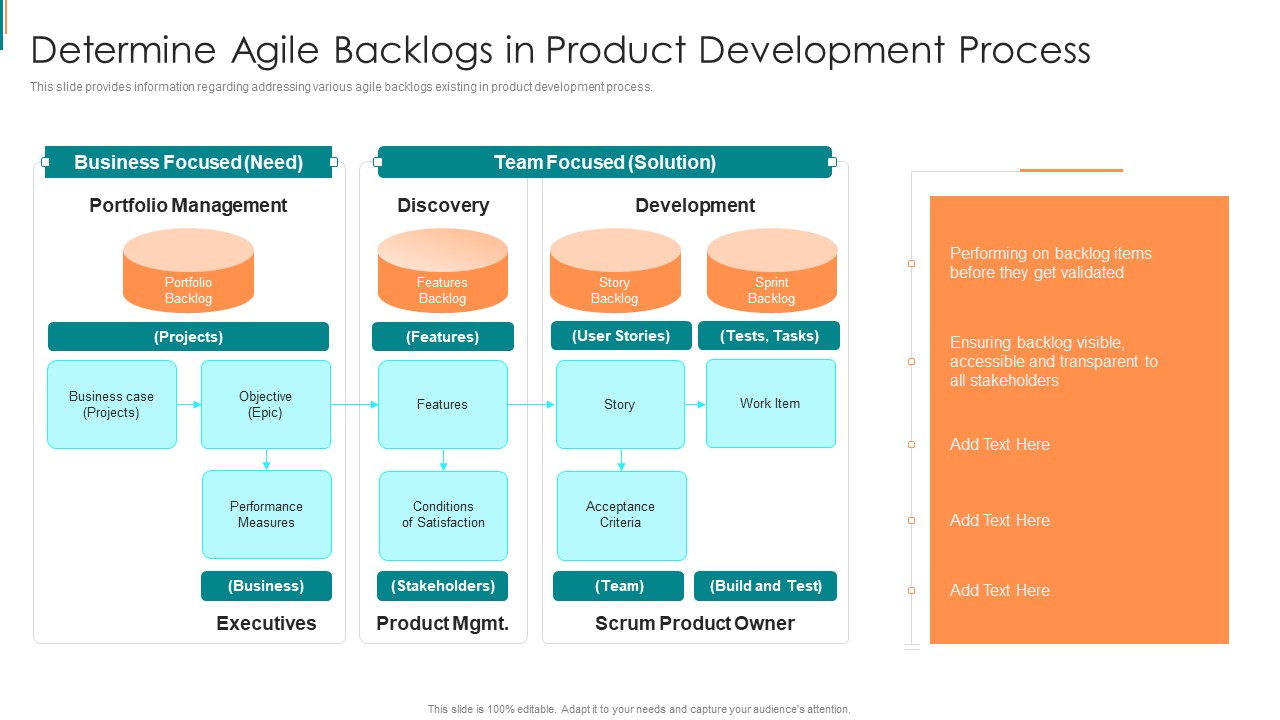Viewport: 1280px width, 720px height.
Task: Select the Business case (Projects) box
Action: coord(112,404)
